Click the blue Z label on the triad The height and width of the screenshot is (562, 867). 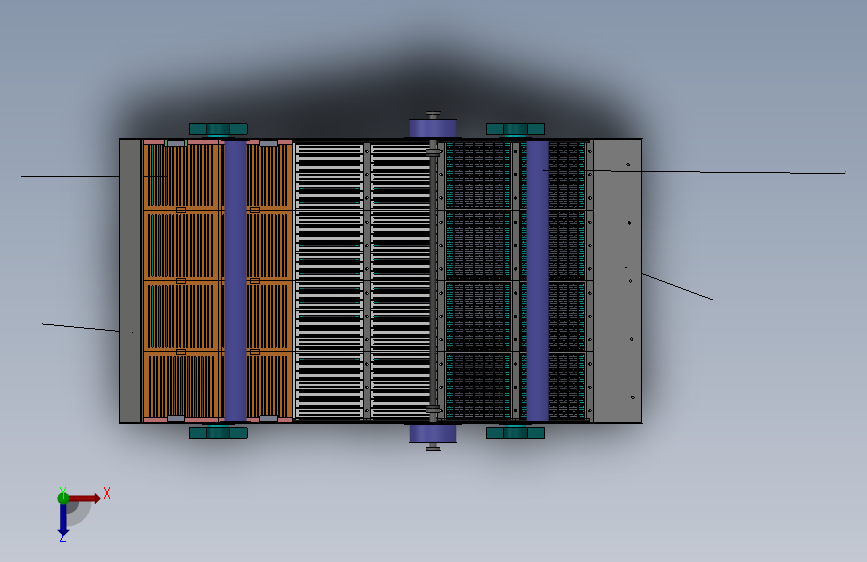pos(62,538)
